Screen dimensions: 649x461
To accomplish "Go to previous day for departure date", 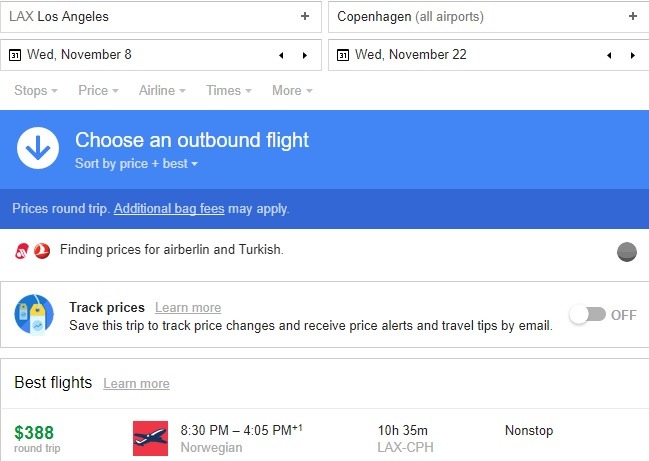I will point(281,55).
